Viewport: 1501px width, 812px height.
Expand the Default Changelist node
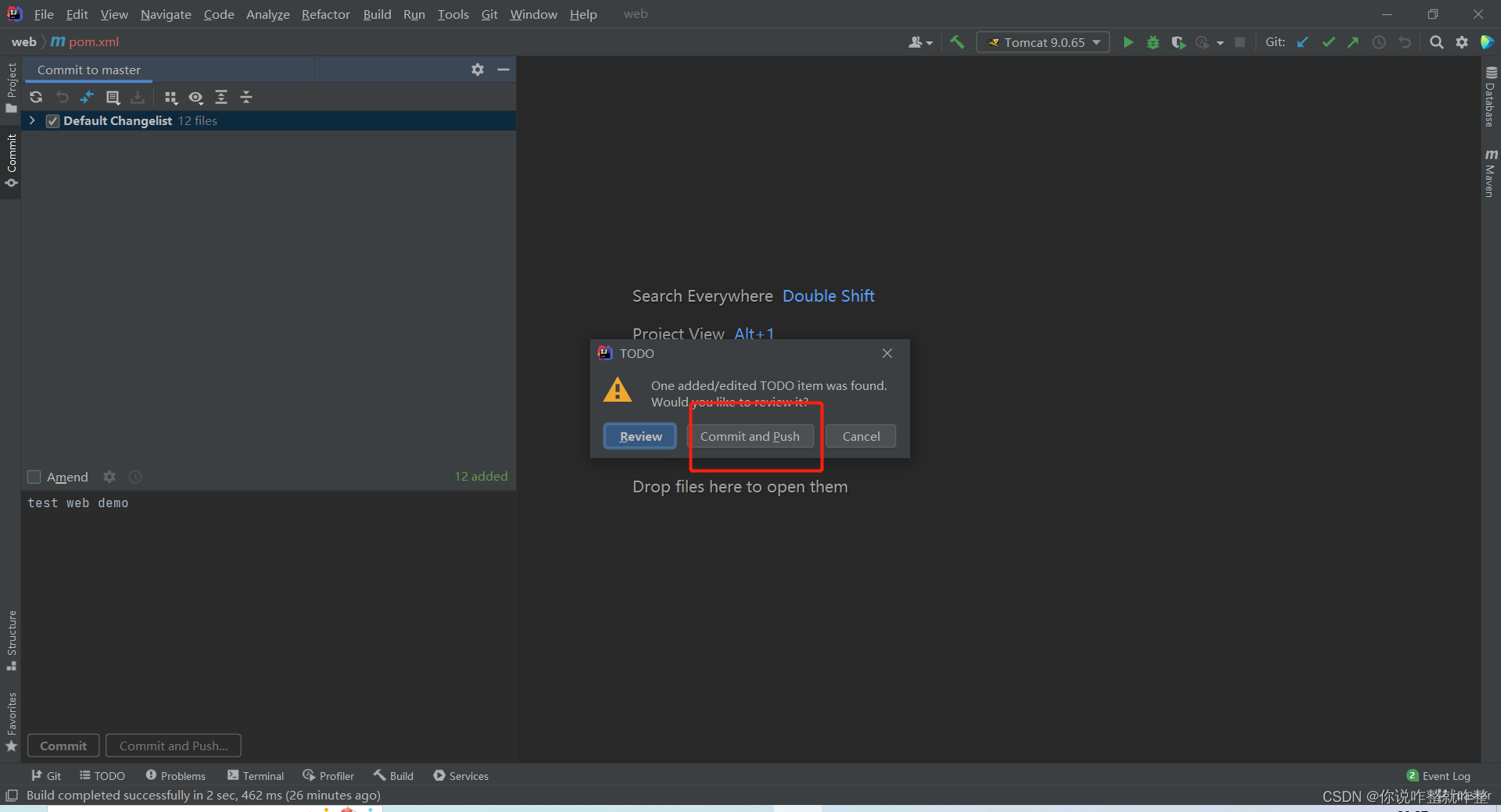[x=32, y=120]
